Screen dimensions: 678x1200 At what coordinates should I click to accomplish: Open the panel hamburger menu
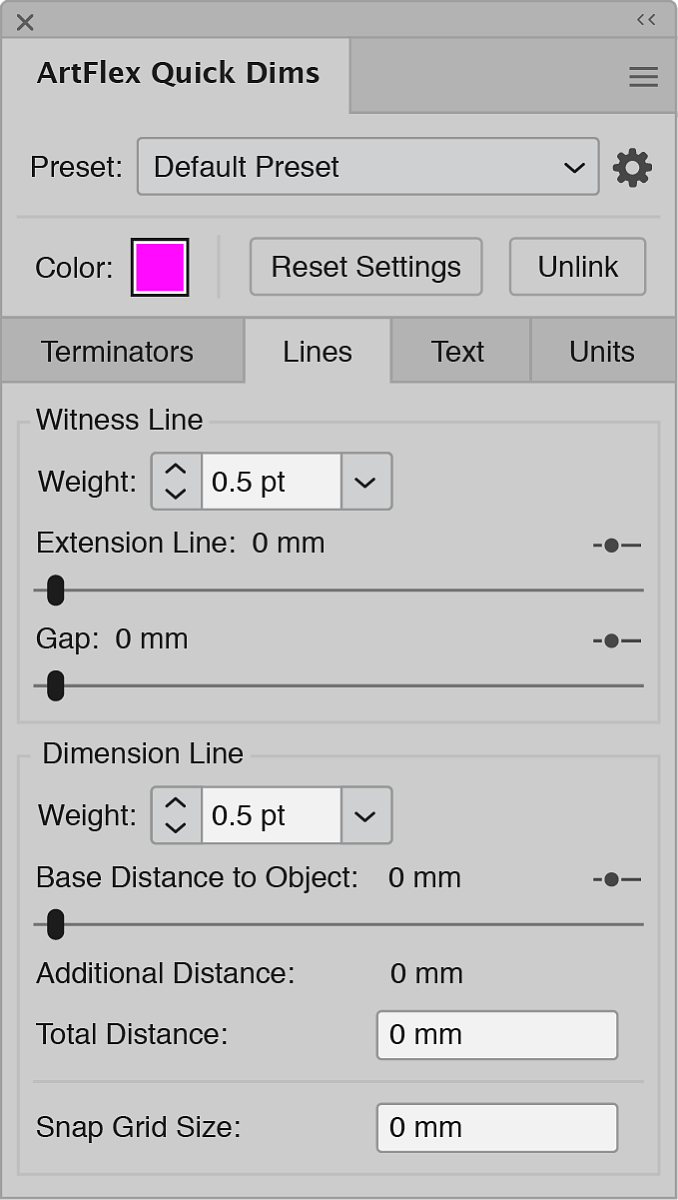643,77
